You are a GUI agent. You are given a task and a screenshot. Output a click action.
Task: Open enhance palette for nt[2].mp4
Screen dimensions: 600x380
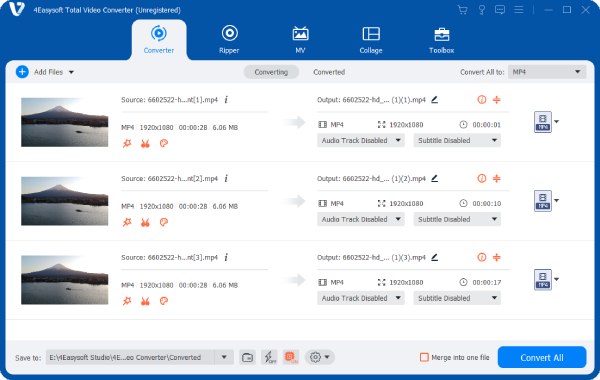point(164,222)
